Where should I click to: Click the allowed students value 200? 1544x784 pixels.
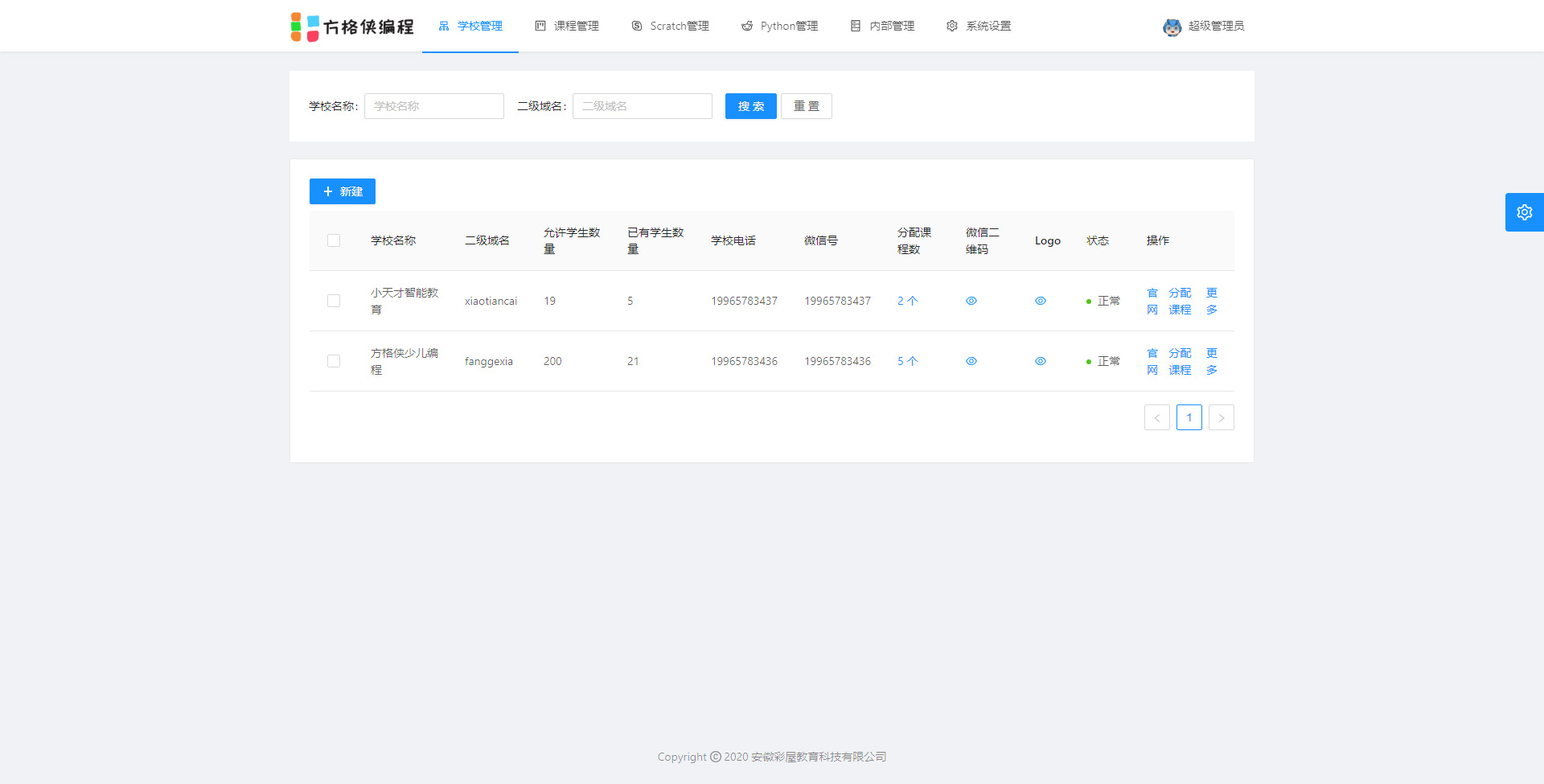pyautogui.click(x=552, y=361)
